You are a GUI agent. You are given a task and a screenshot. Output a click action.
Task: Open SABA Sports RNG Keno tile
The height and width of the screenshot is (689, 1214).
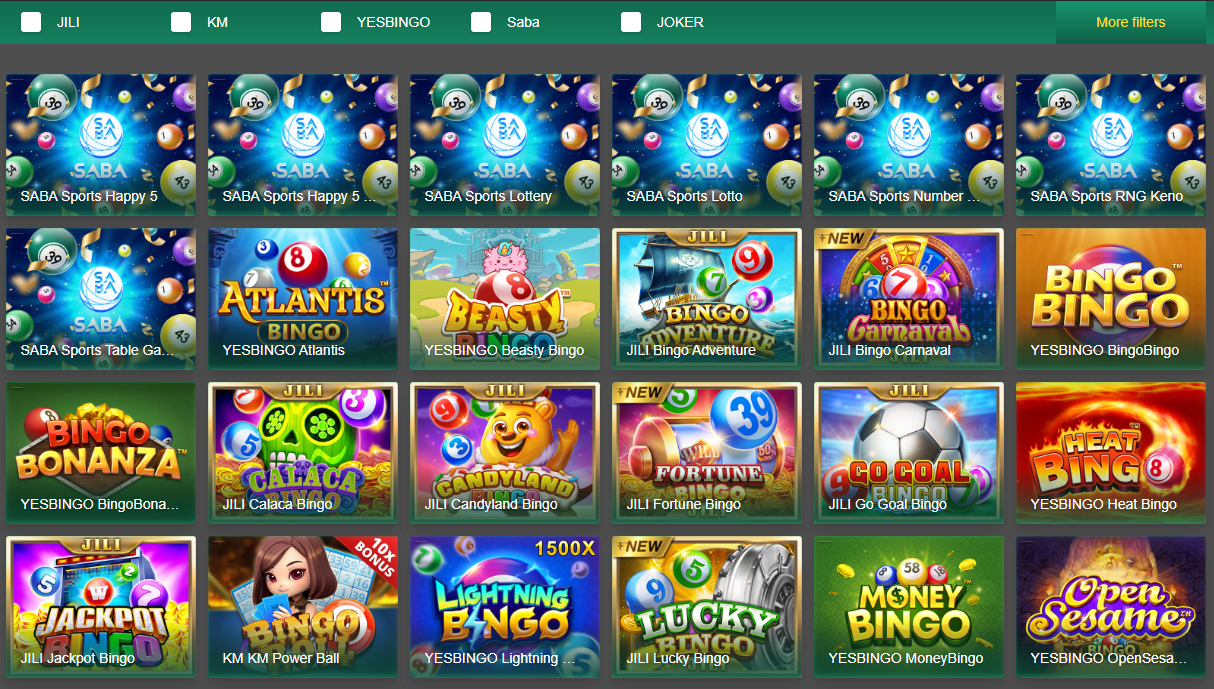coord(1111,145)
